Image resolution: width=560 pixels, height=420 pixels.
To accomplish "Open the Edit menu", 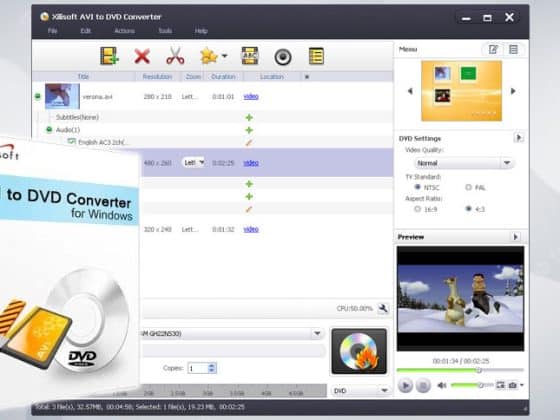I will (x=86, y=31).
